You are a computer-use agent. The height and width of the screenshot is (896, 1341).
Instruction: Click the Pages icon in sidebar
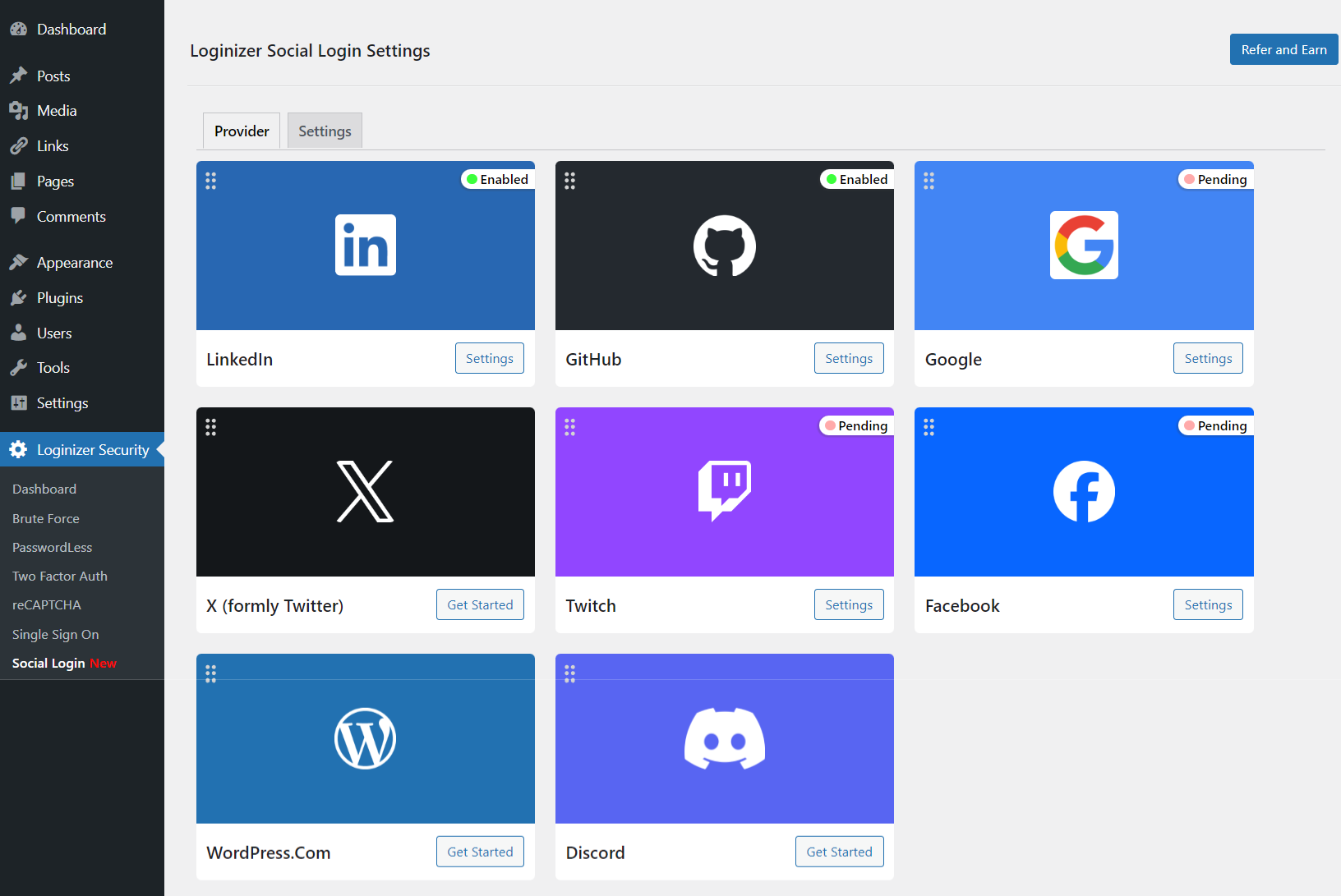[x=18, y=181]
